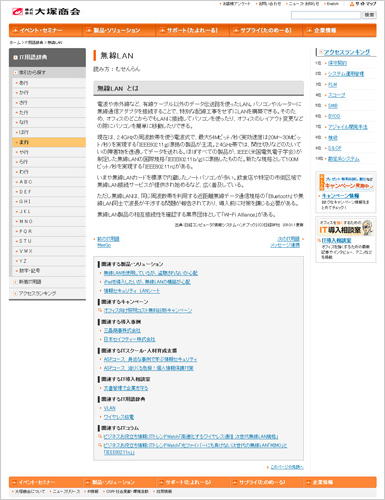The width and height of the screenshot is (385, 500).
Task: Open first ITコラム link about 次世代無線LAN規格
Action: pyautogui.click(x=191, y=436)
